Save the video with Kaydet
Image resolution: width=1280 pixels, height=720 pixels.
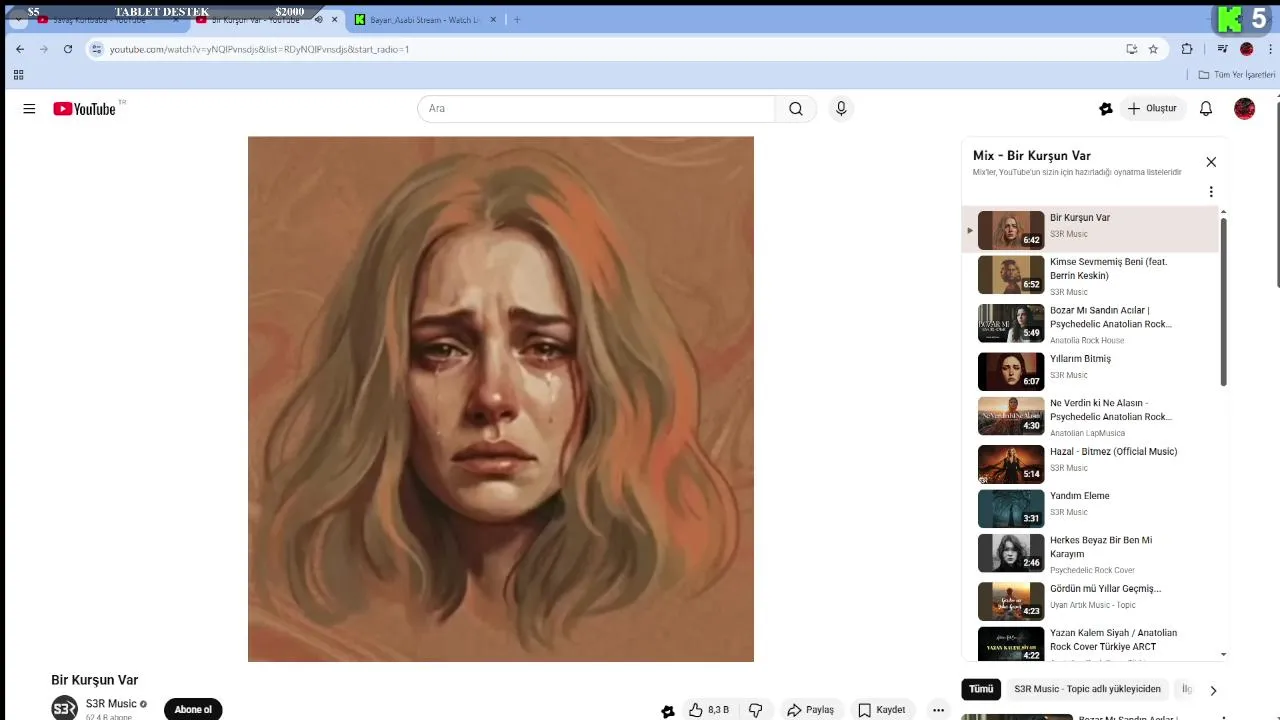(881, 710)
